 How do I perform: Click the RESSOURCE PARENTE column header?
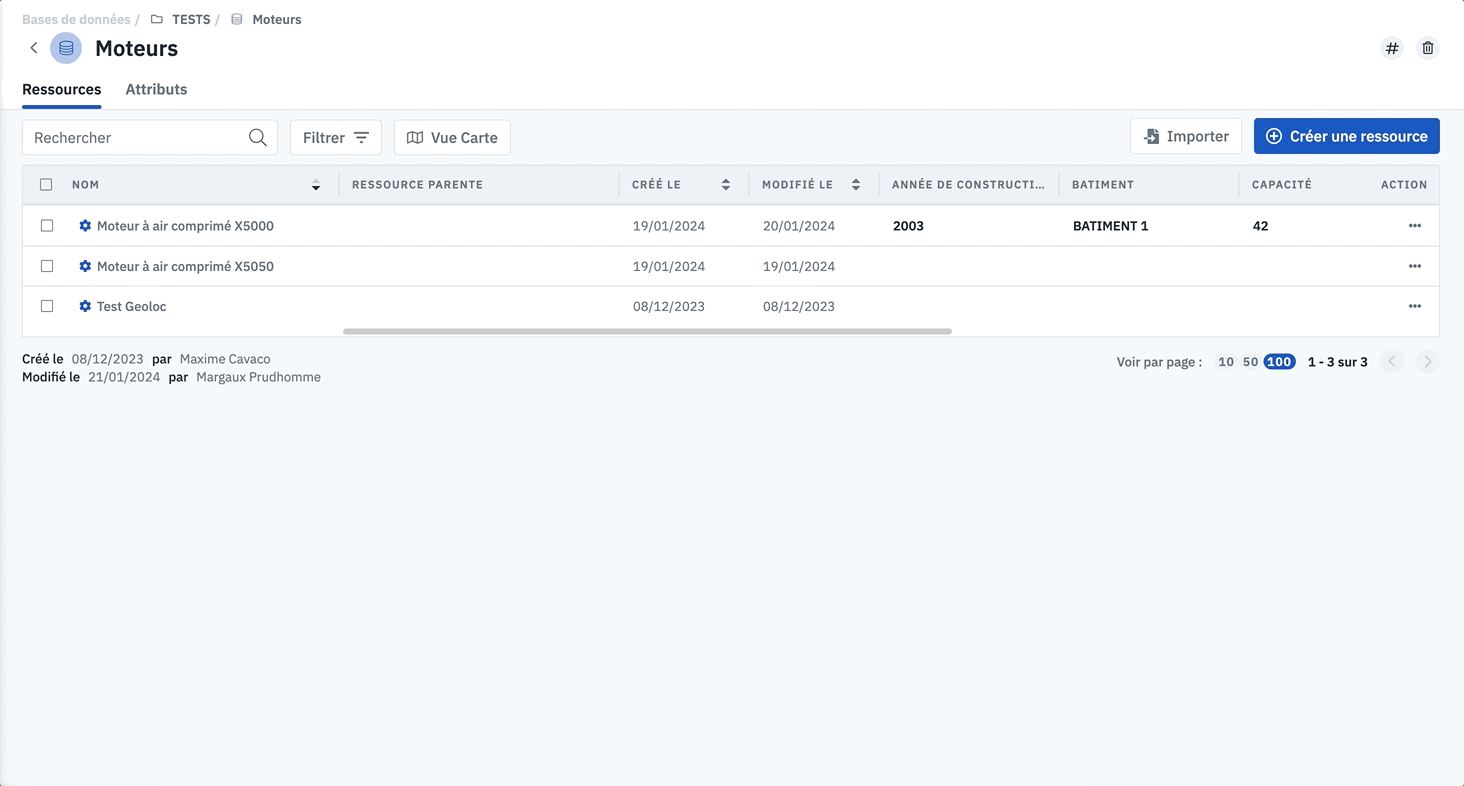pos(417,185)
